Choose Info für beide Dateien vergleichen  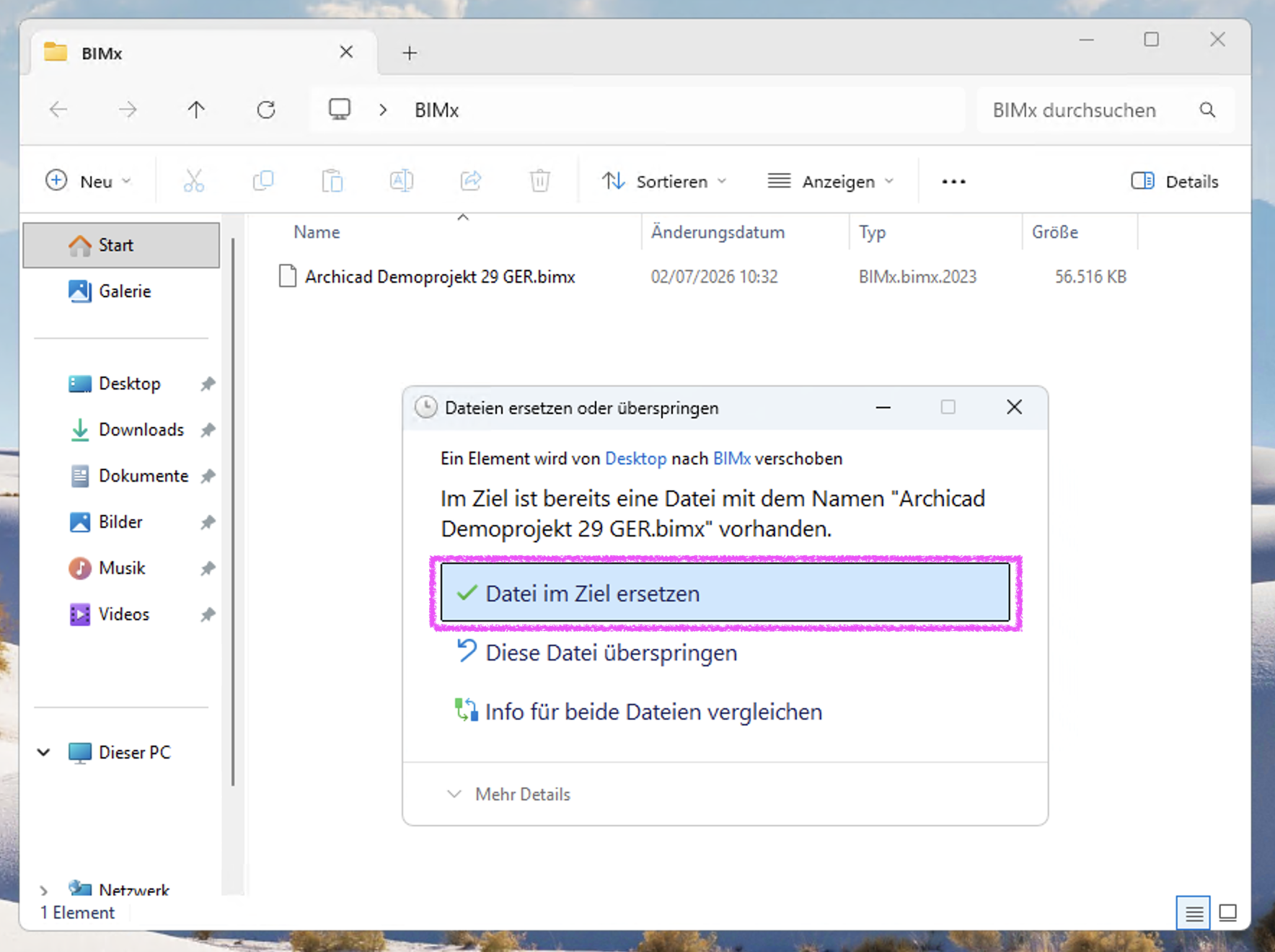coord(725,711)
